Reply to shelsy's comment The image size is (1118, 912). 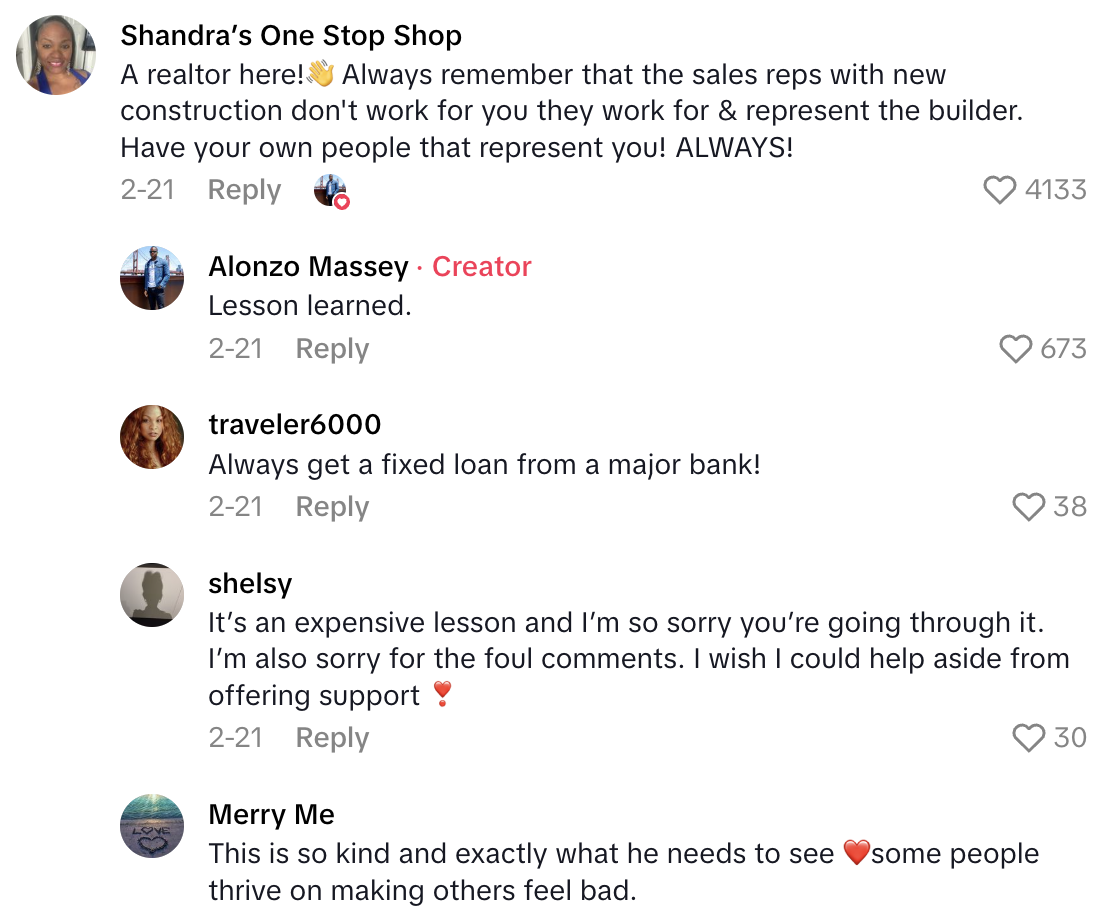click(x=332, y=738)
